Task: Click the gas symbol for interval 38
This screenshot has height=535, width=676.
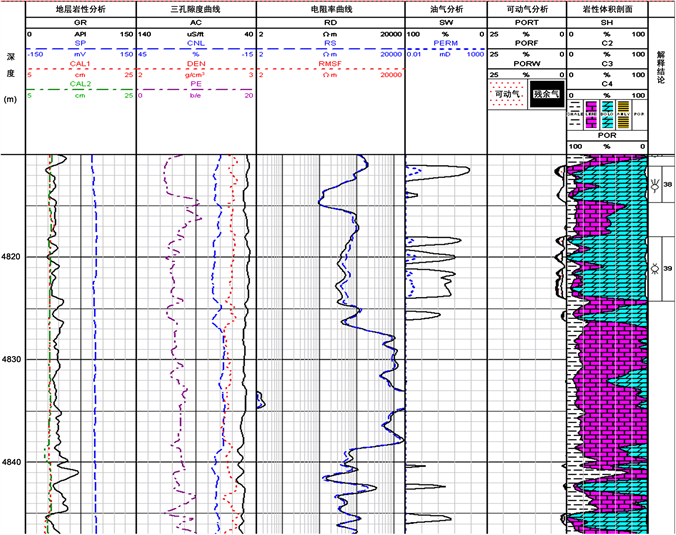Action: point(655,186)
